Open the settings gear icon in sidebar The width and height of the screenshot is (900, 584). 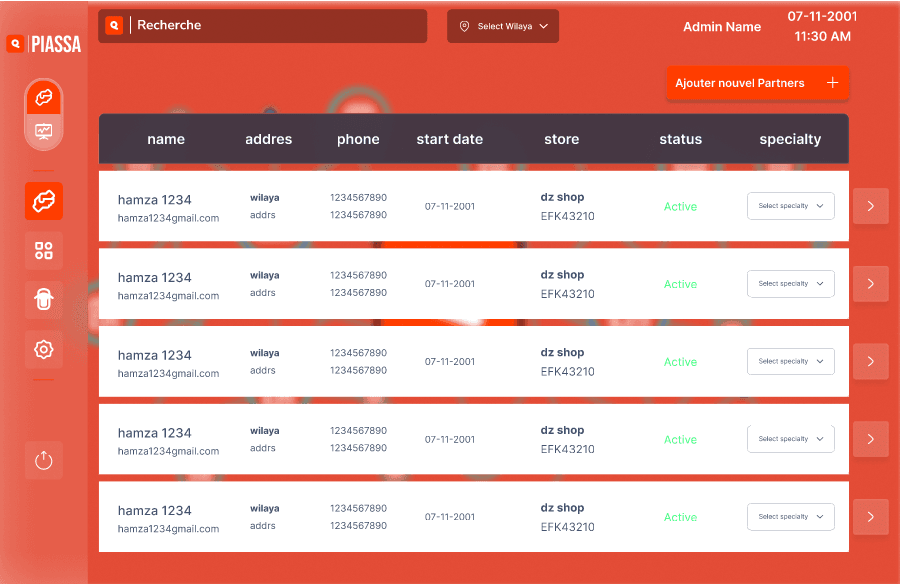44,349
